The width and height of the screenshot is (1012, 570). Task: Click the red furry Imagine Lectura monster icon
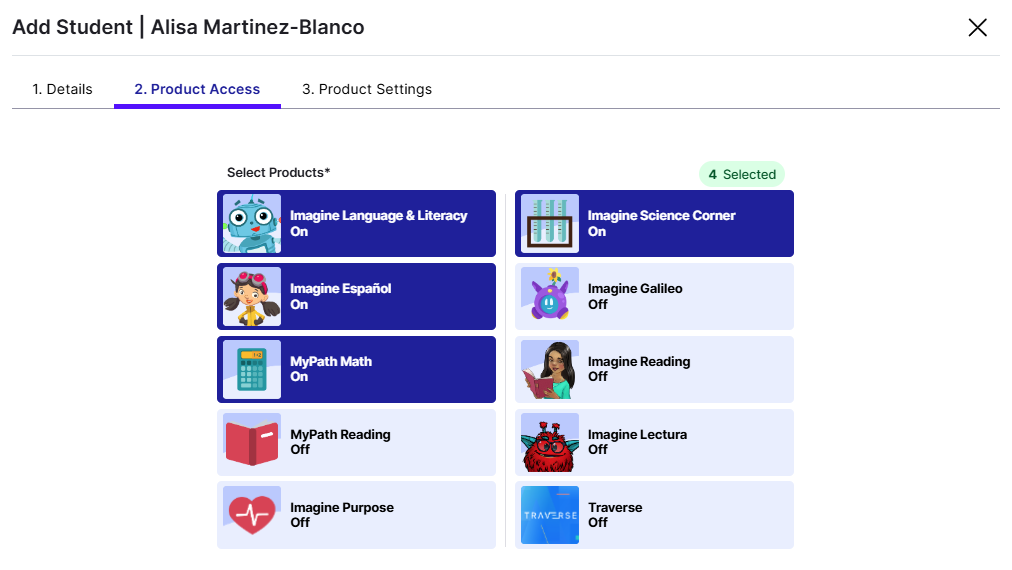[x=550, y=443]
